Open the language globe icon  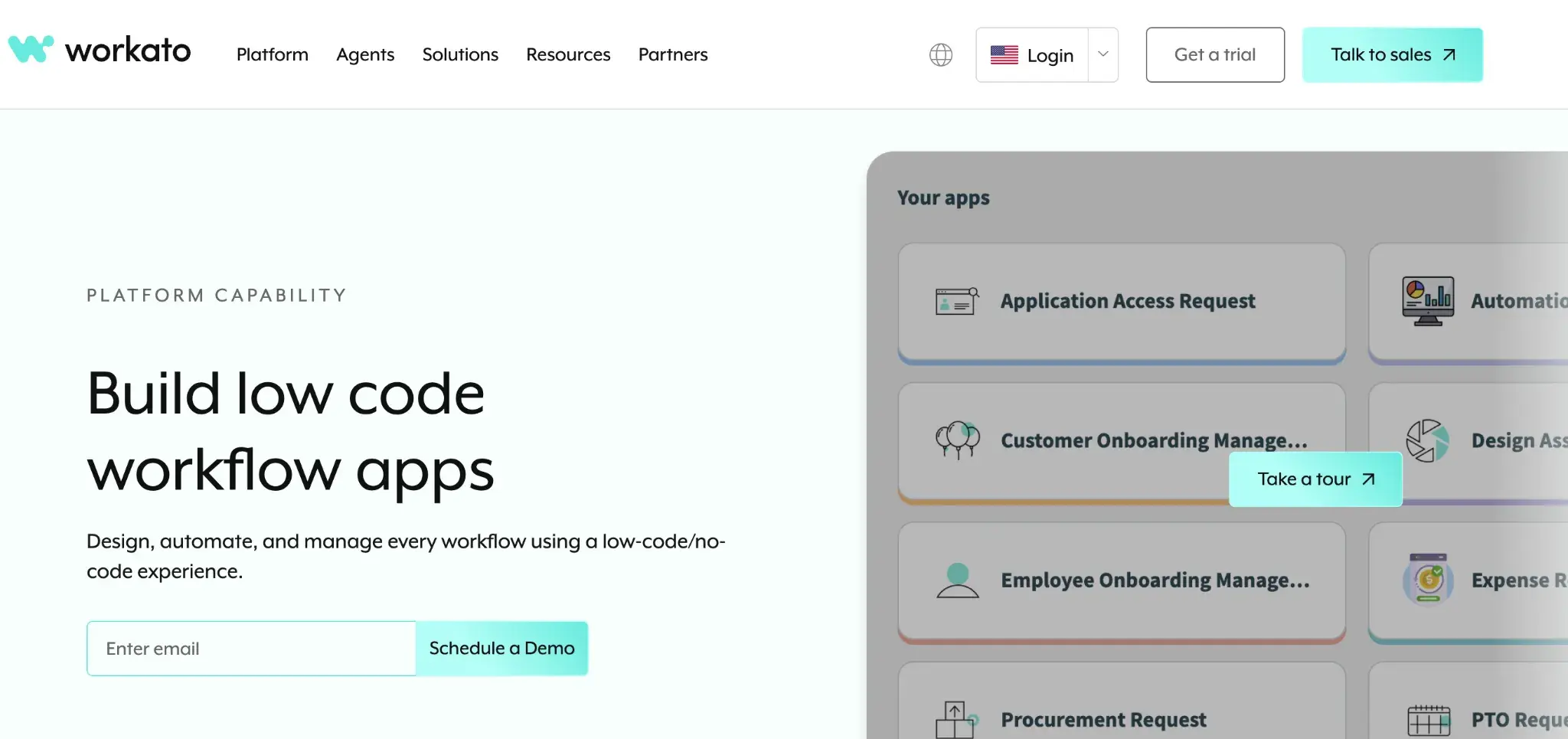[x=940, y=54]
